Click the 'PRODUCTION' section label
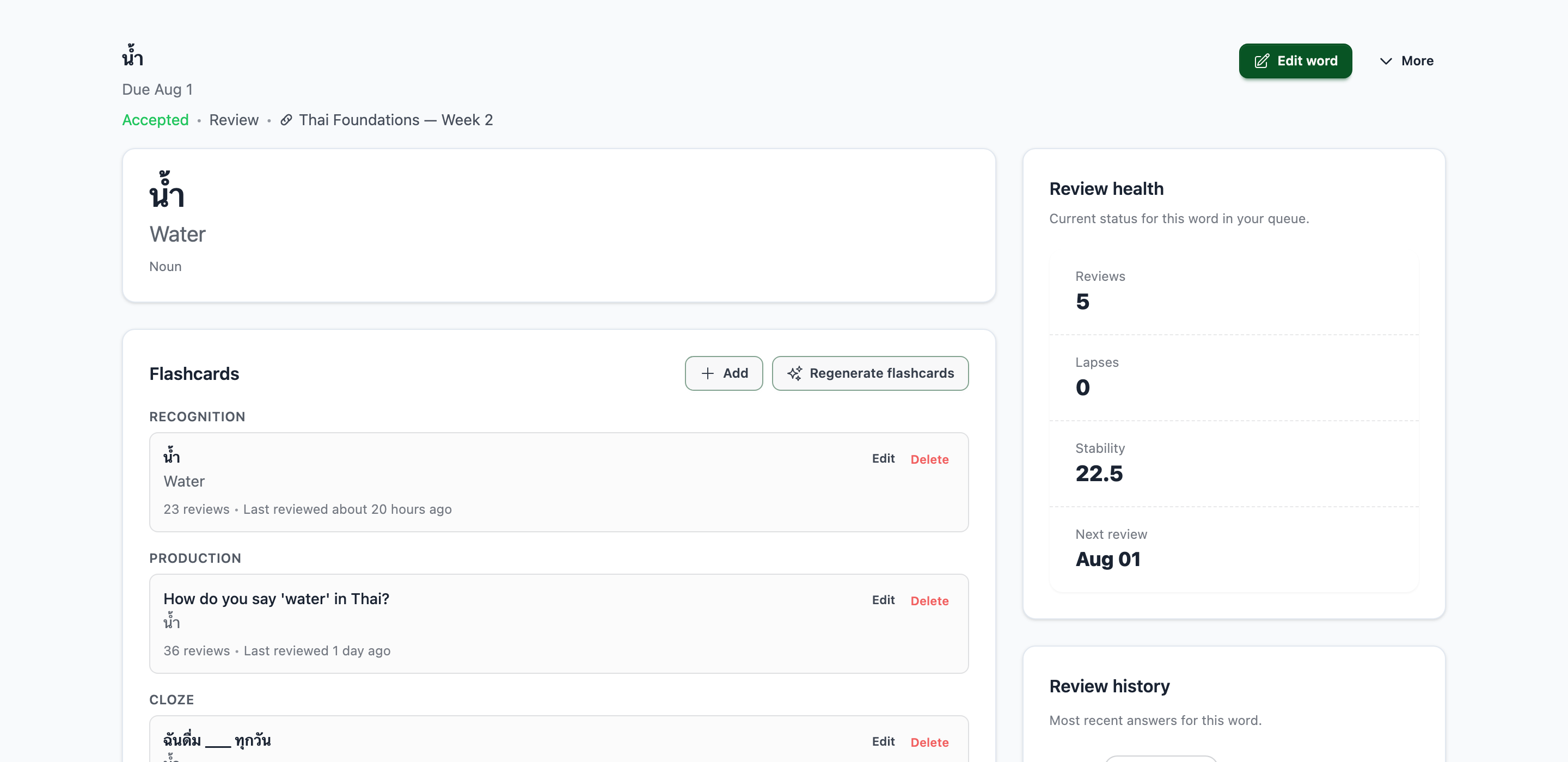This screenshot has height=762, width=1568. [195, 558]
